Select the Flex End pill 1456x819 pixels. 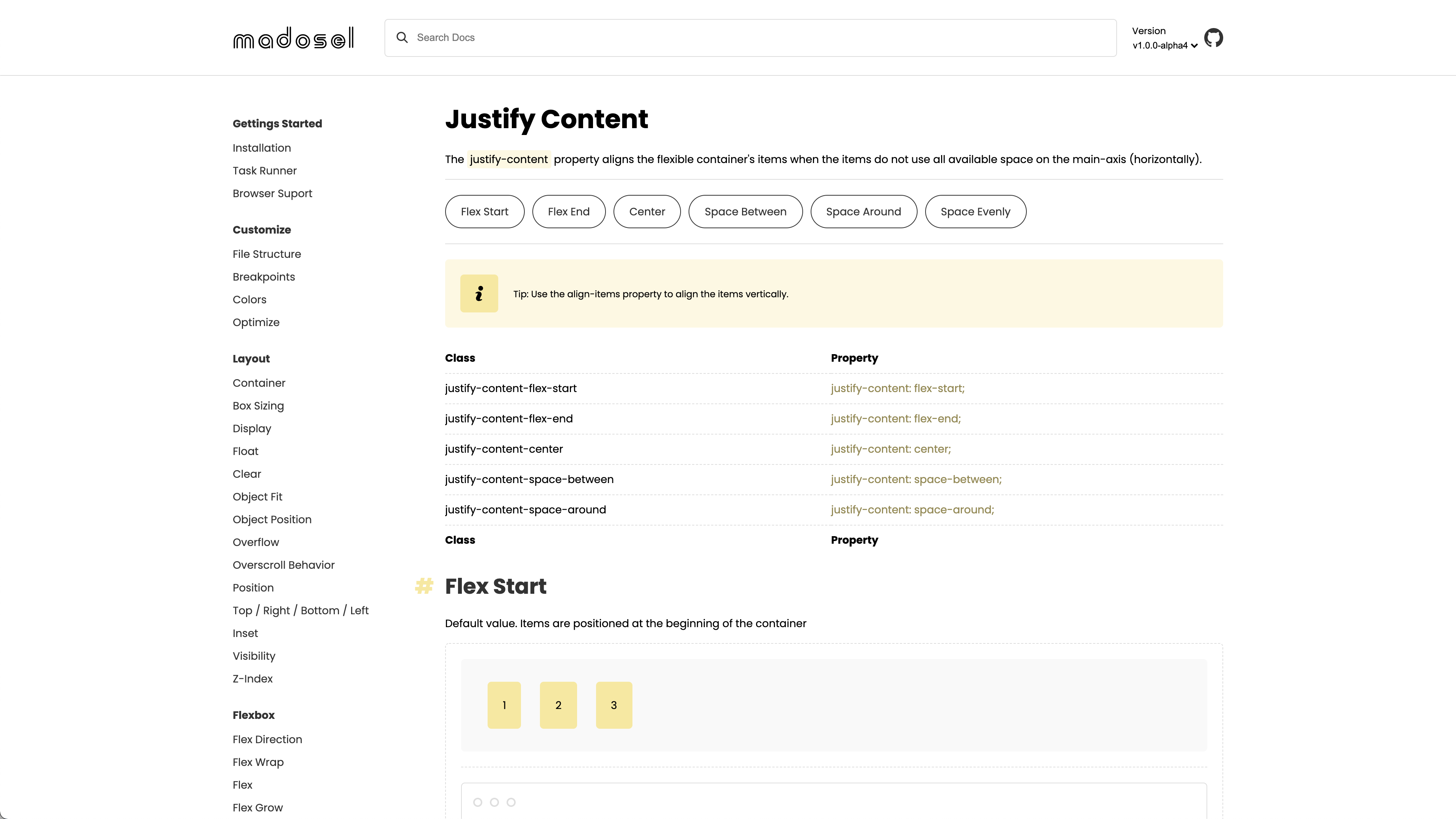[x=568, y=212]
